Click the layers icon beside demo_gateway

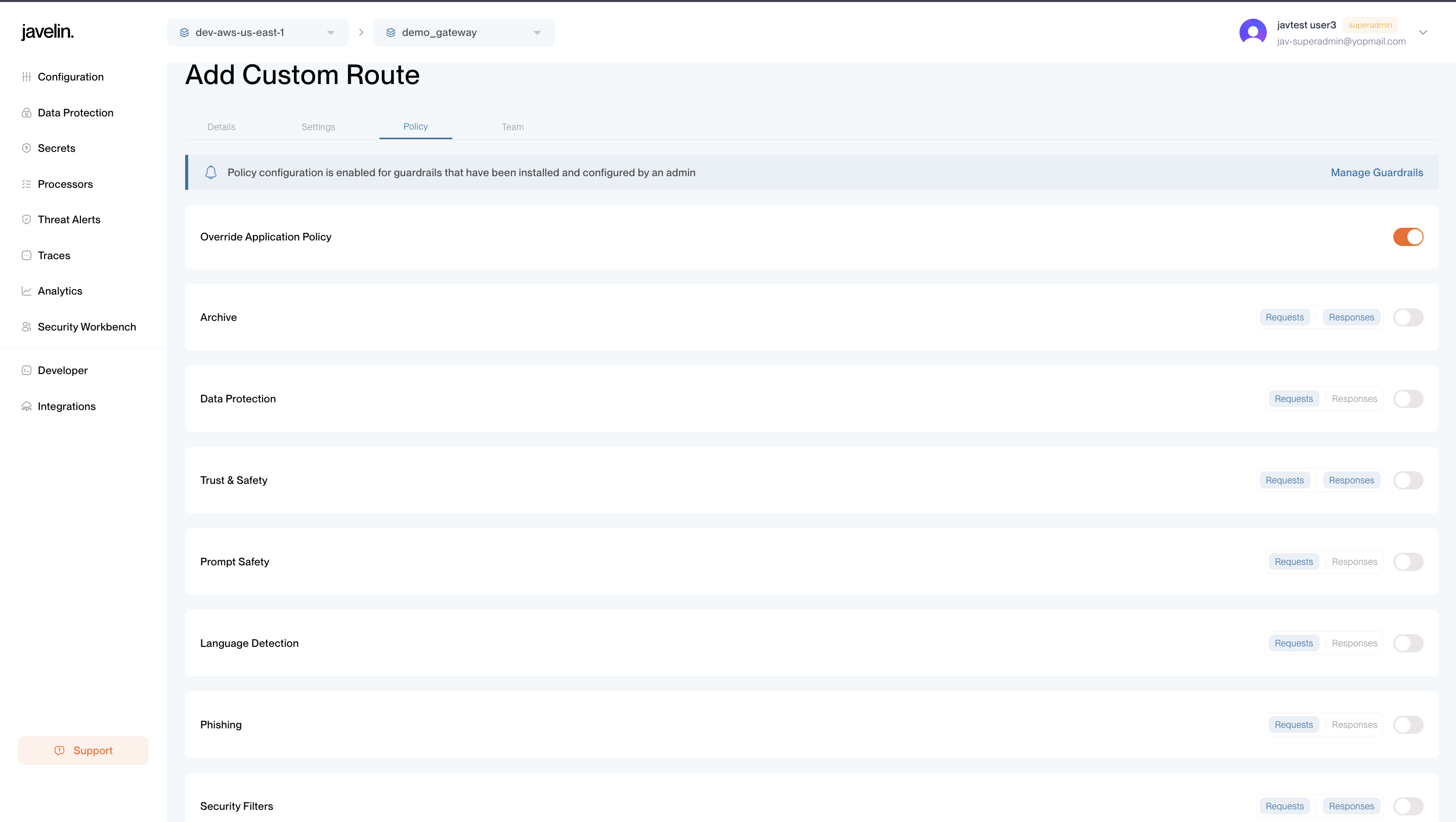[x=391, y=33]
